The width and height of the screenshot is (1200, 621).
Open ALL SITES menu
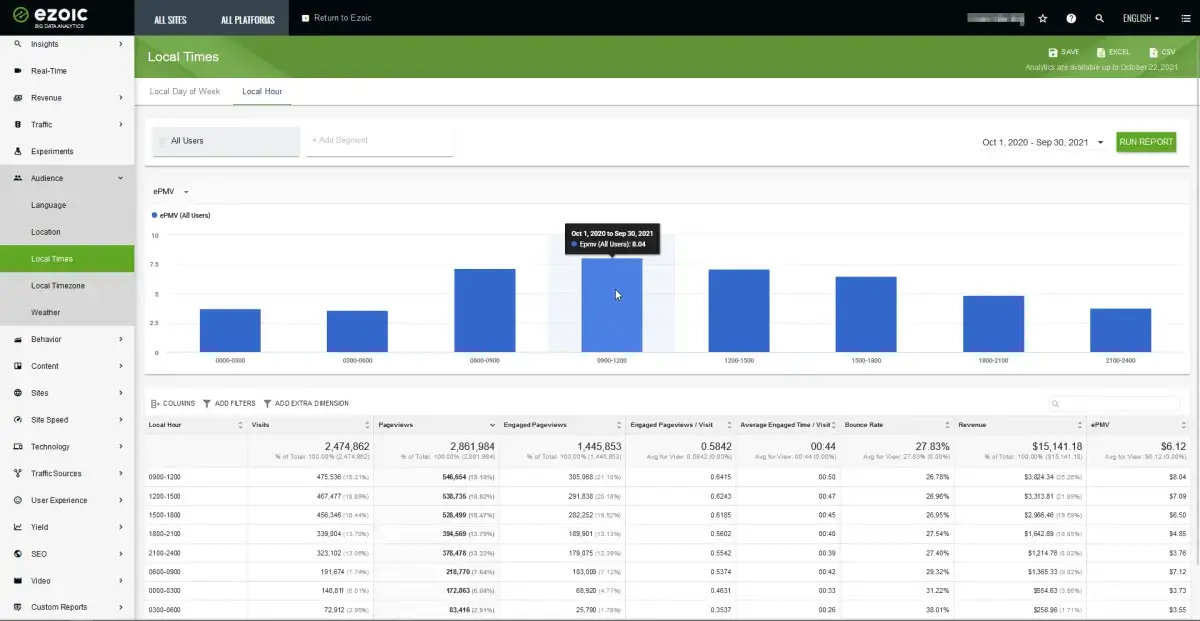coord(172,19)
